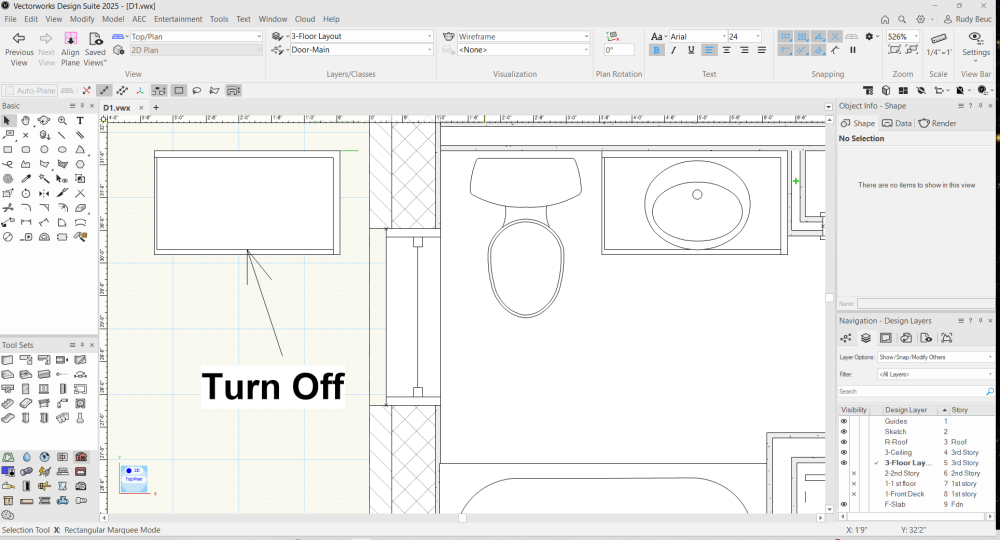
Task: Open the Layer Options dropdown
Action: (935, 357)
